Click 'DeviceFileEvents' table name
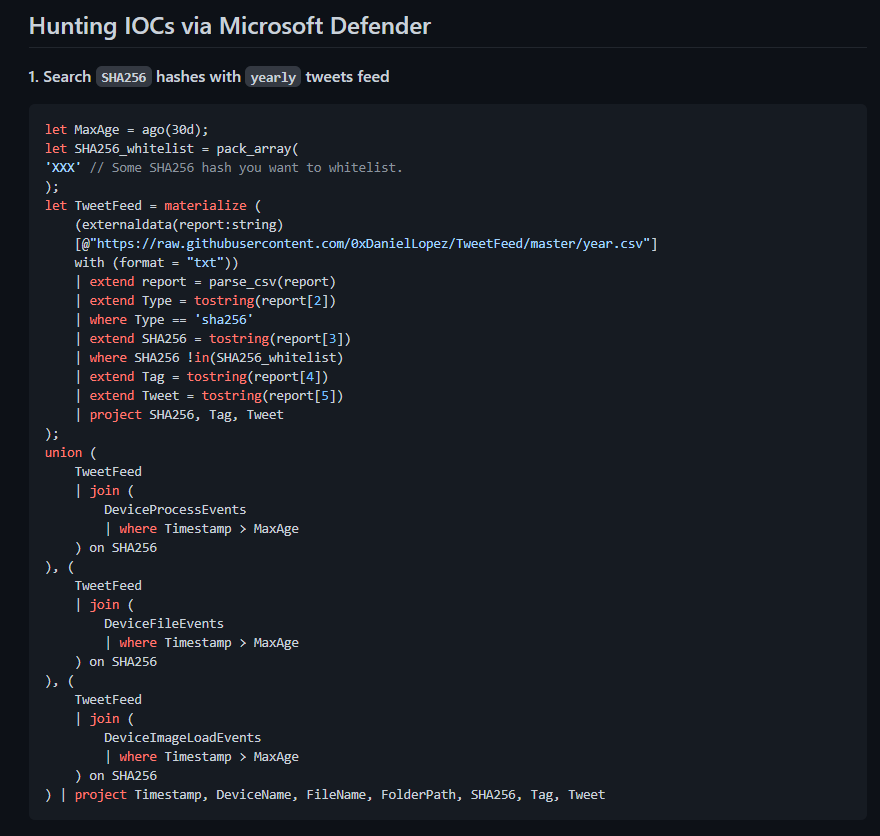880x836 pixels. 164,623
